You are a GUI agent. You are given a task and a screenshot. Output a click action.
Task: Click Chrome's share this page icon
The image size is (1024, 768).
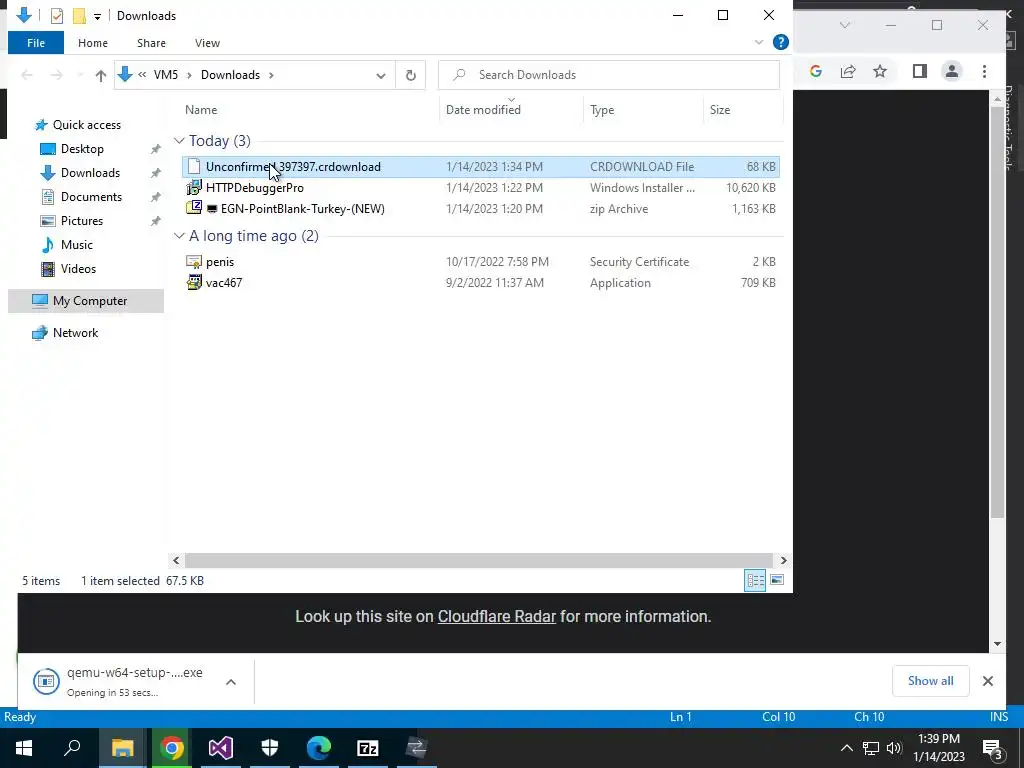848,71
